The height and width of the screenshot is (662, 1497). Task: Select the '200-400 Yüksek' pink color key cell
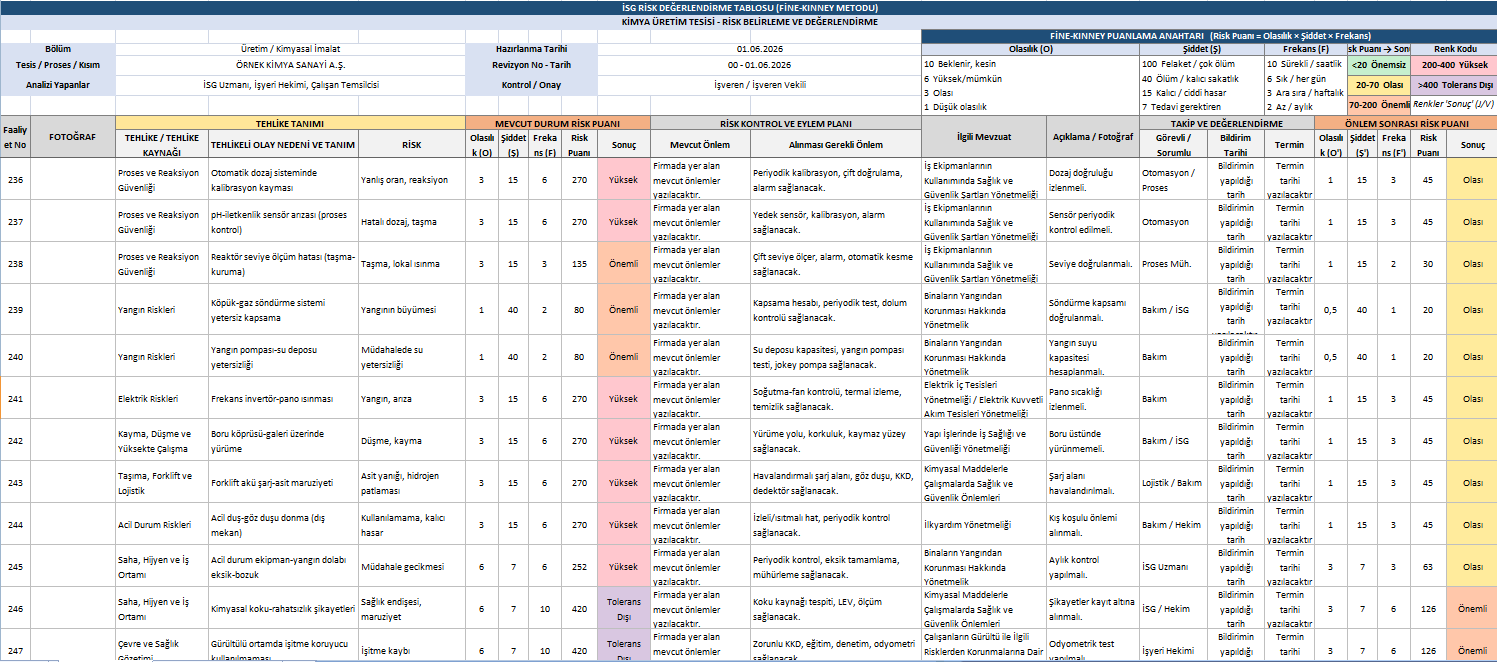click(1453, 64)
